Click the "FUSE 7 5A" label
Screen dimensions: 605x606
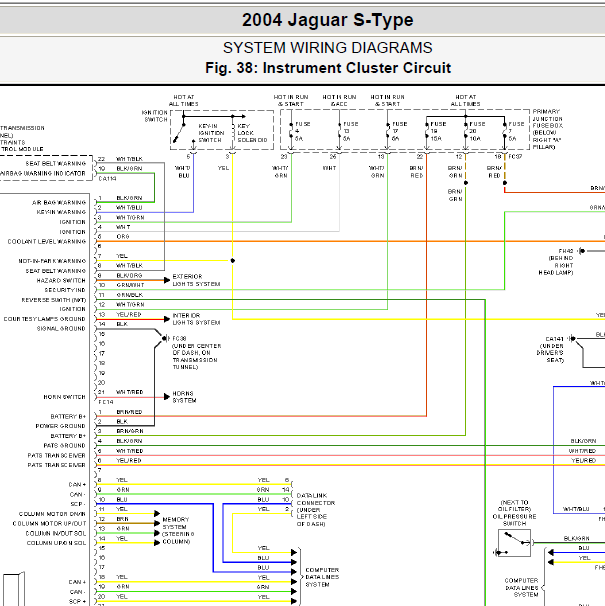516,131
